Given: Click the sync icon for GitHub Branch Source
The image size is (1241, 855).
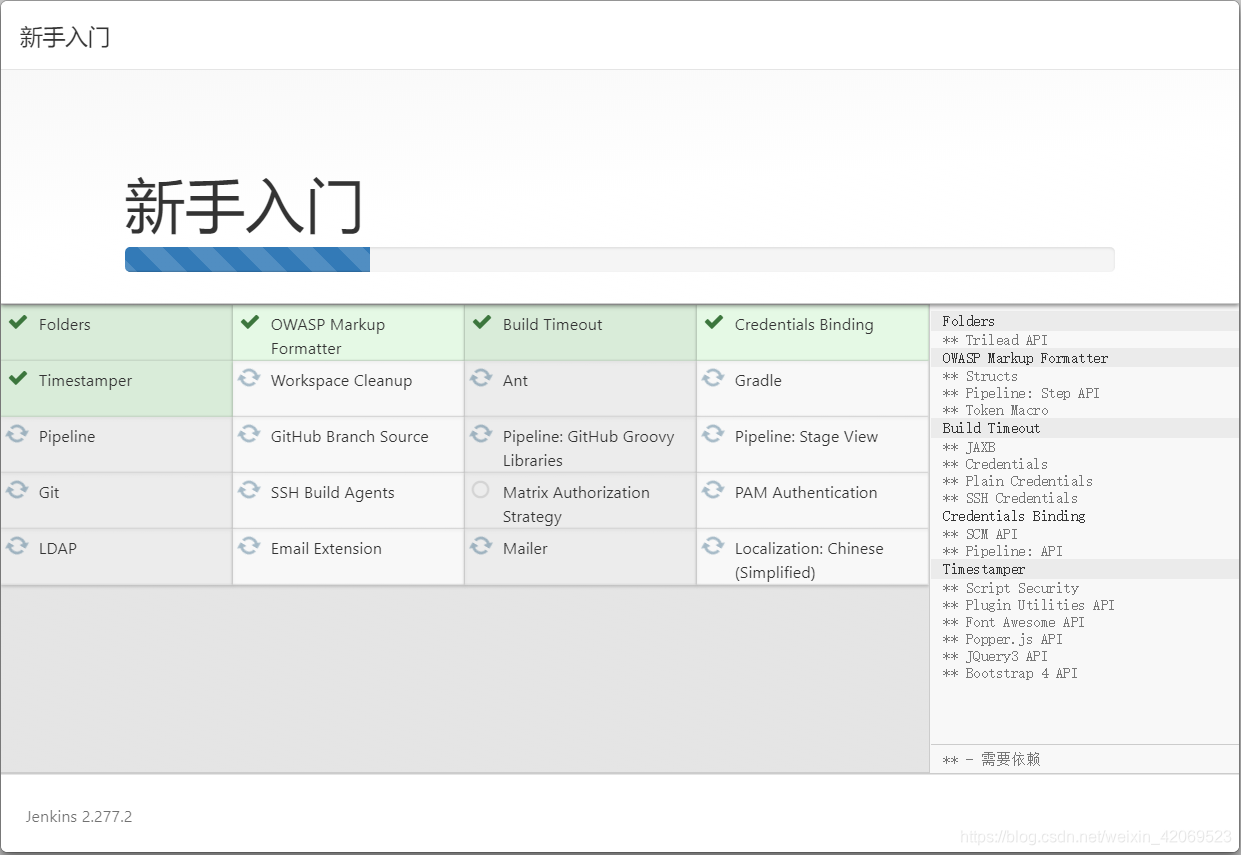Looking at the screenshot, I should pos(249,435).
